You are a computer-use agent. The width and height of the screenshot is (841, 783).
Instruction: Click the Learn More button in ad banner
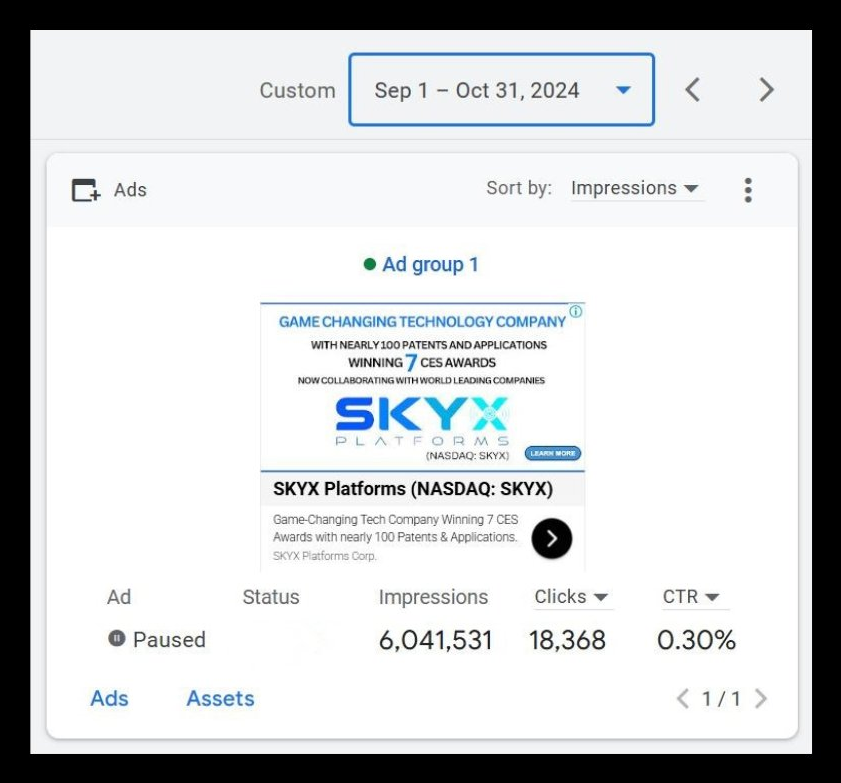[553, 453]
